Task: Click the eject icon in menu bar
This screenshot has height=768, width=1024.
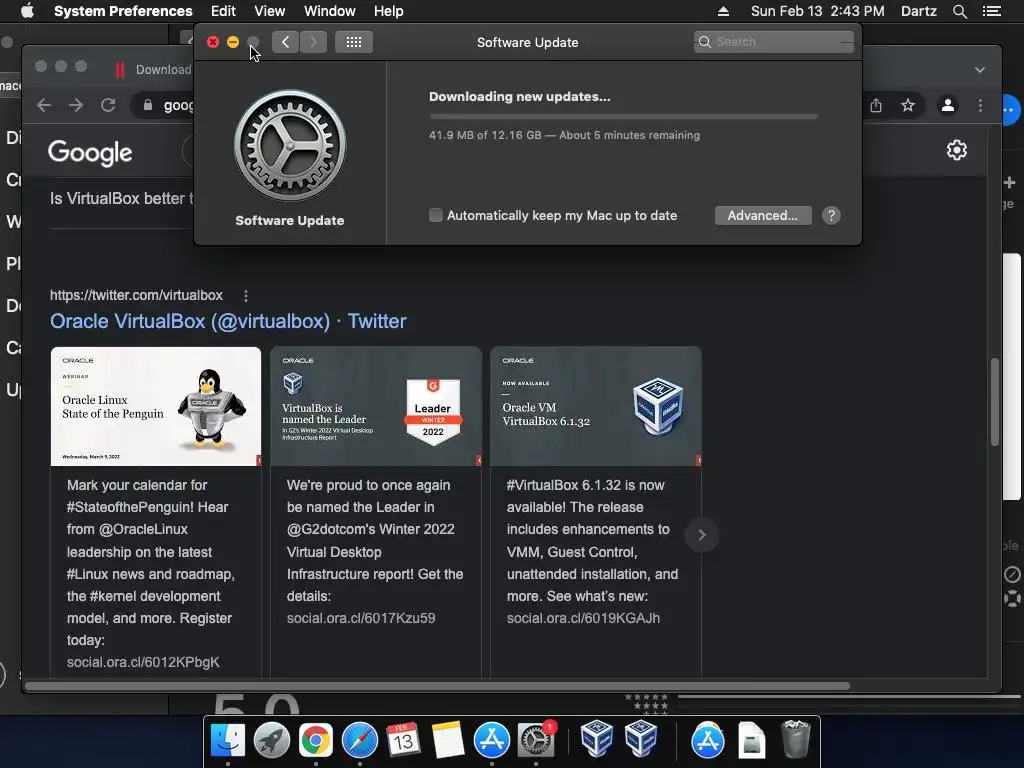Action: (723, 11)
